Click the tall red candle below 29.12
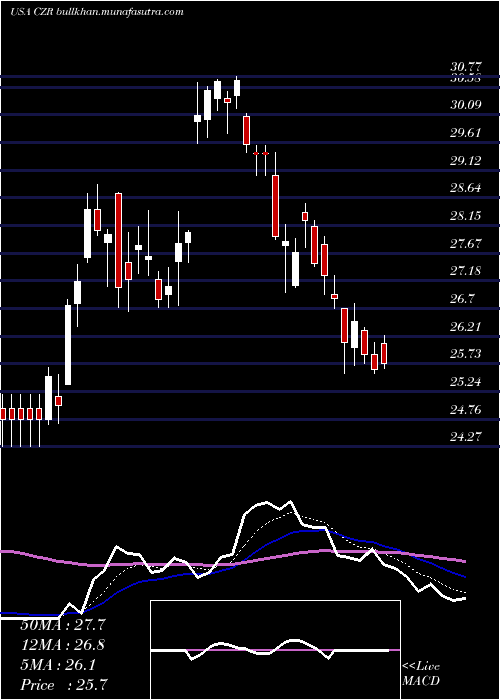 [275, 206]
